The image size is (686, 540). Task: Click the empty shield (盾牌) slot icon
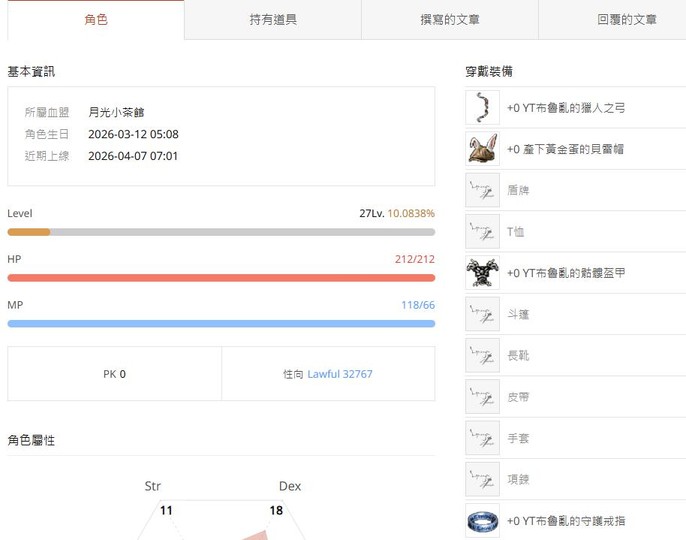(x=482, y=190)
